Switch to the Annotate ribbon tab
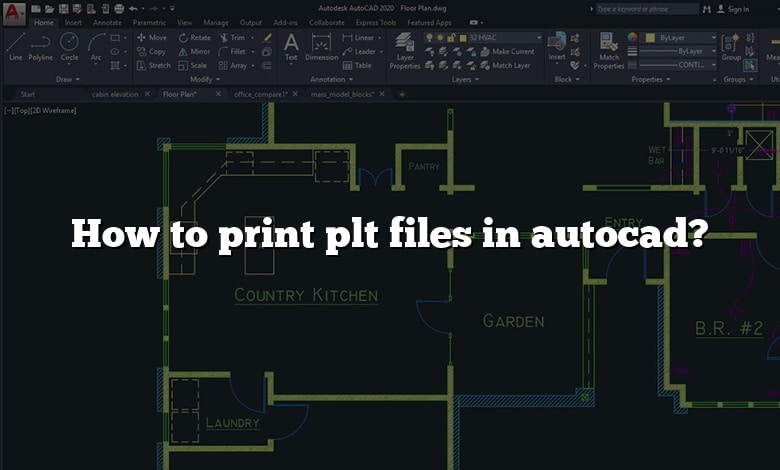780x470 pixels. [x=107, y=22]
